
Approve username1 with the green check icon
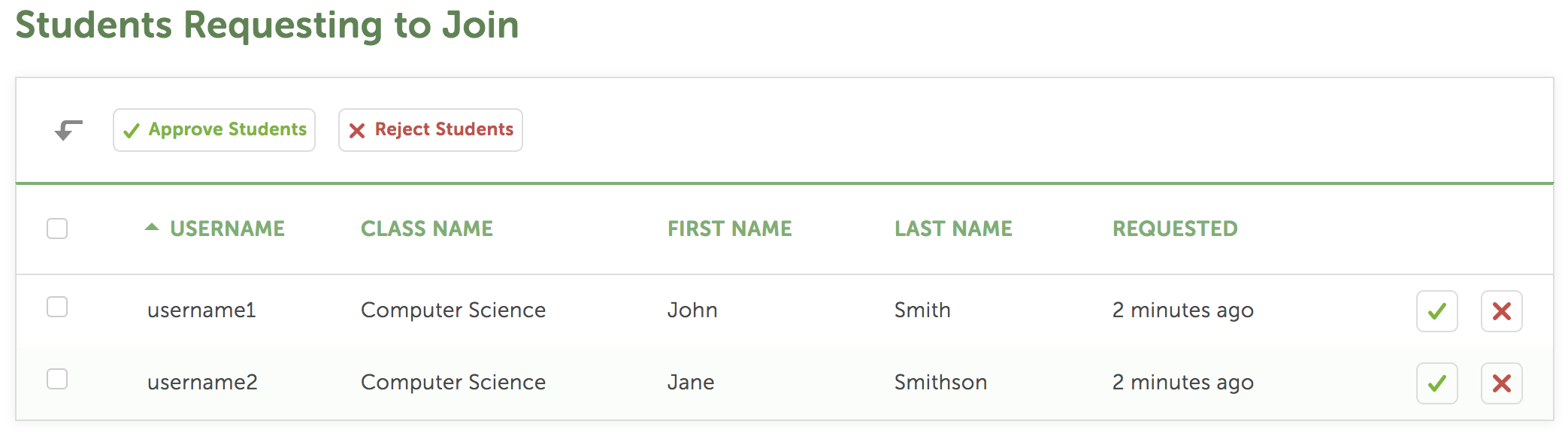(x=1436, y=311)
